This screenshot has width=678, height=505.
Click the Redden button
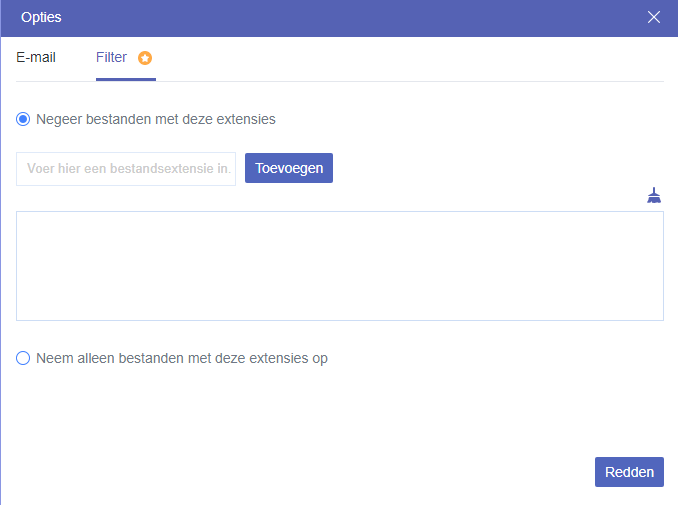pyautogui.click(x=629, y=472)
